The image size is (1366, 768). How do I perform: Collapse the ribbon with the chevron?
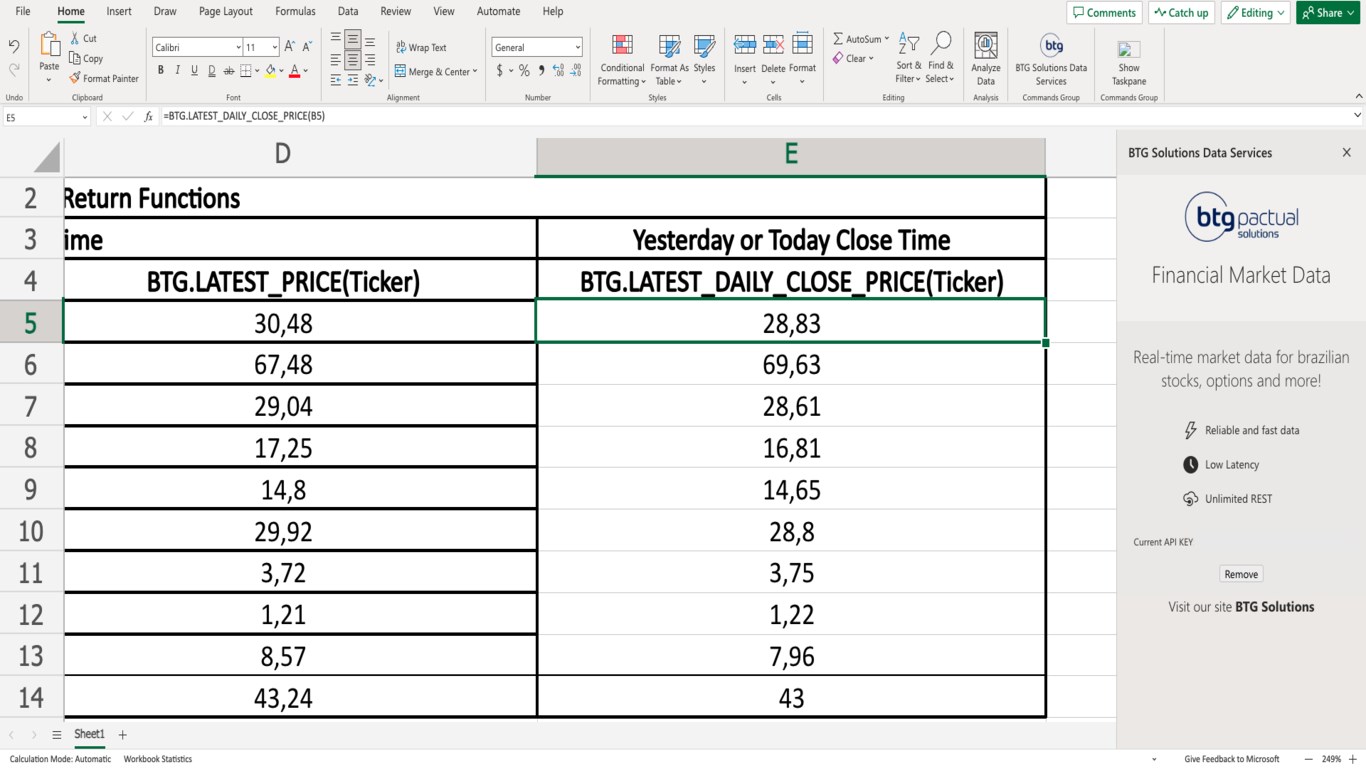[1358, 96]
